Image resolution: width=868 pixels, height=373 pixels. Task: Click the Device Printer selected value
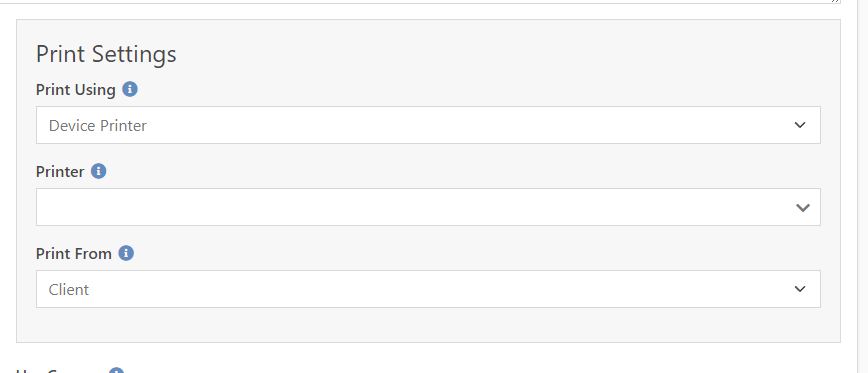pyautogui.click(x=98, y=126)
